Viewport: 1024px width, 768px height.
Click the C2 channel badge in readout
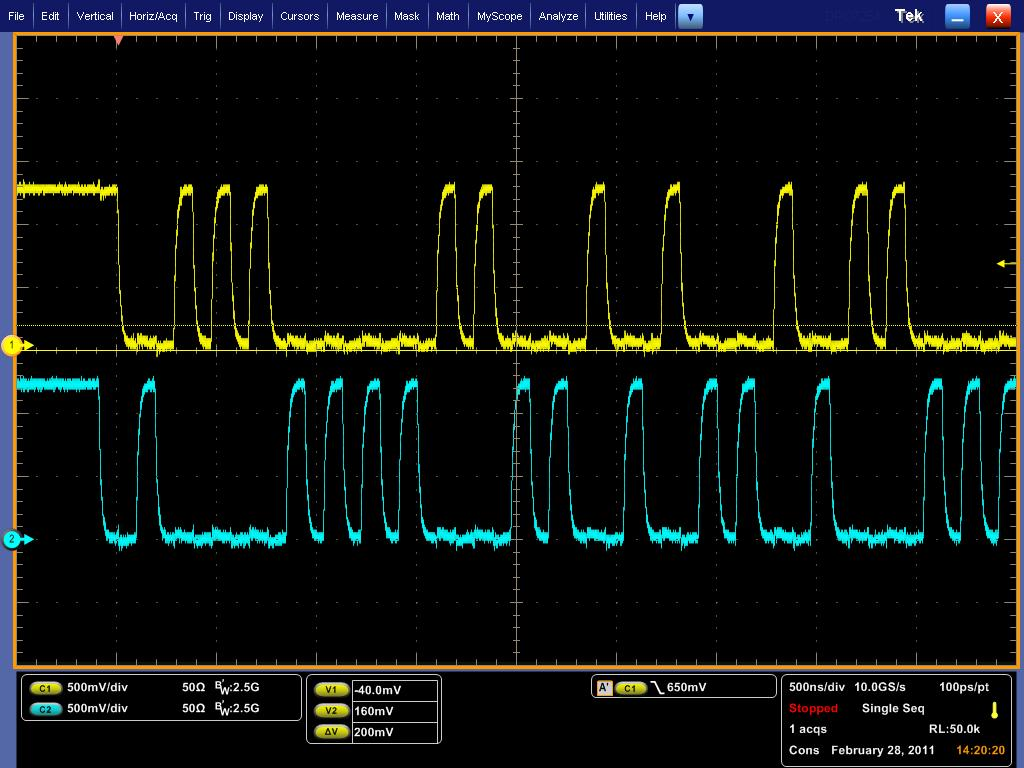coord(45,708)
